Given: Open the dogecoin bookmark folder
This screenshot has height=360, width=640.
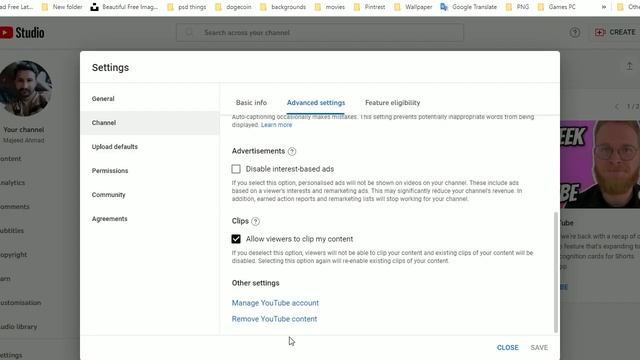Looking at the screenshot, I should point(233,7).
